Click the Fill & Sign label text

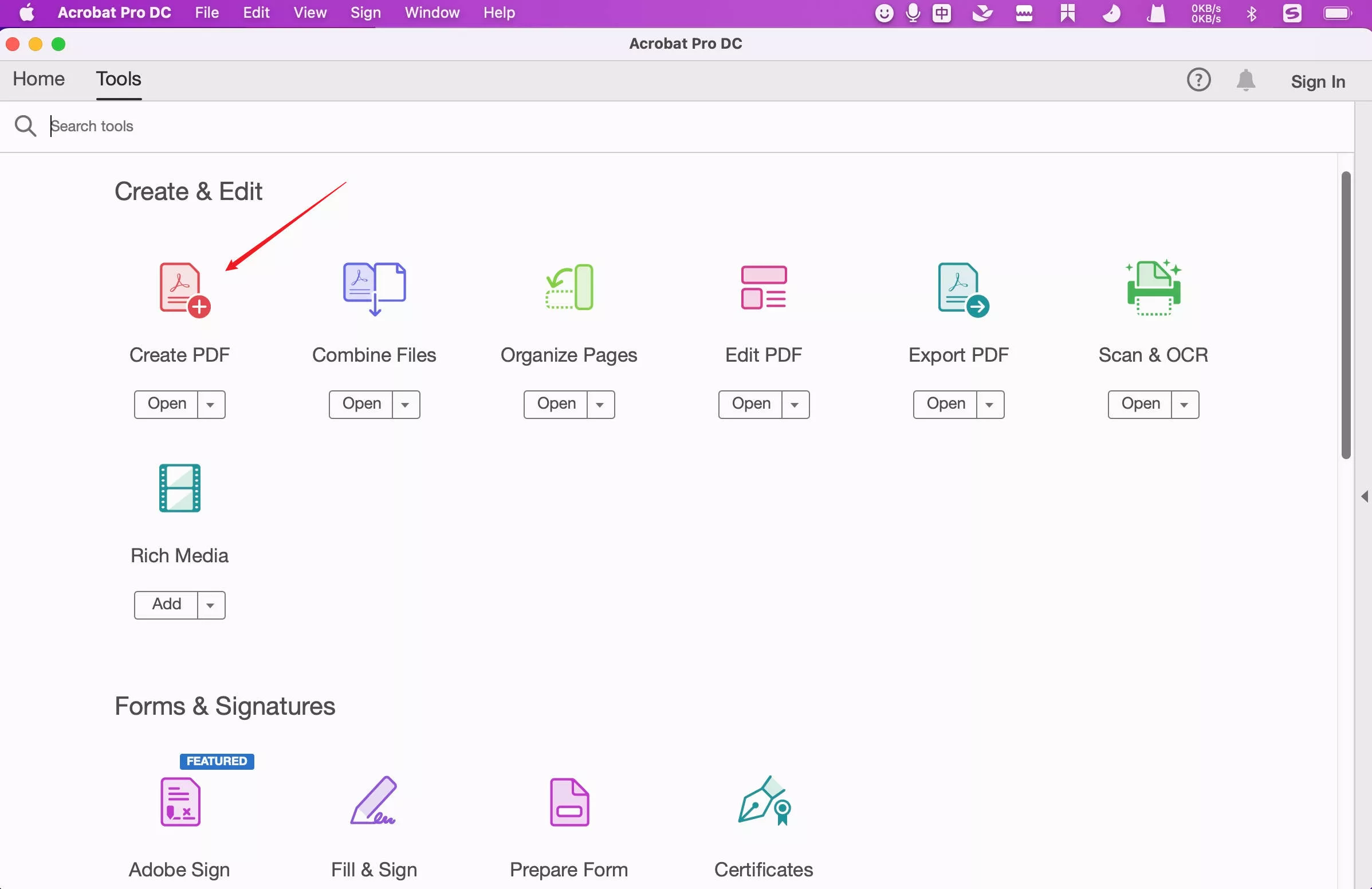[374, 870]
